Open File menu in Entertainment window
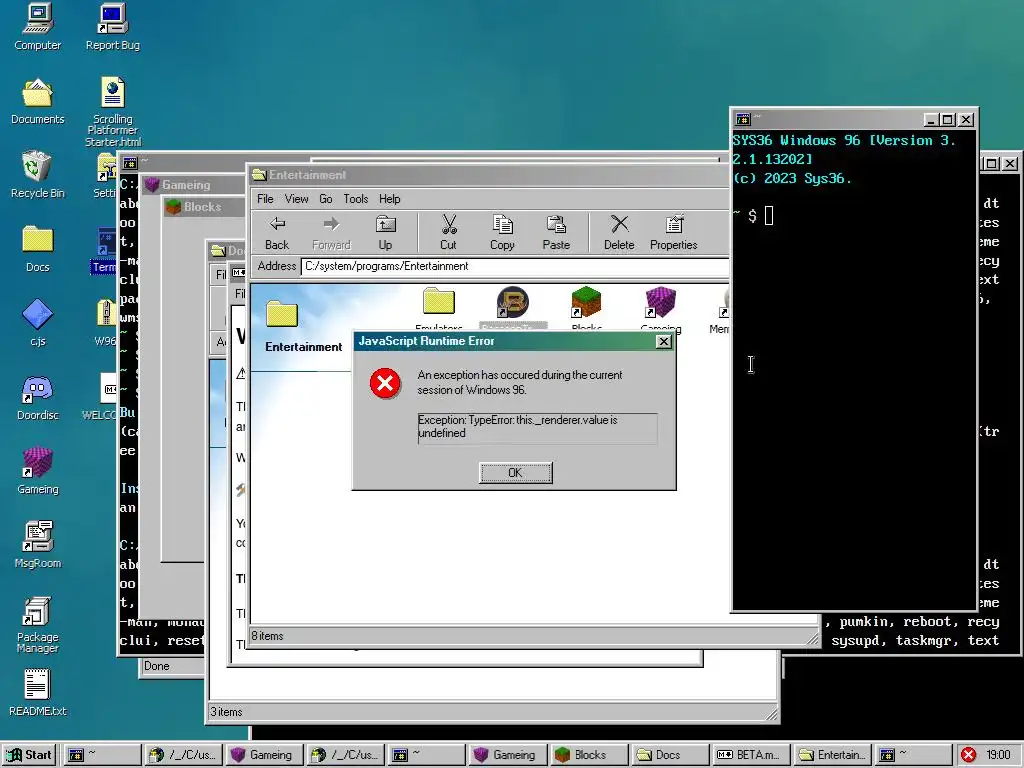Image resolution: width=1024 pixels, height=768 pixels. point(265,199)
